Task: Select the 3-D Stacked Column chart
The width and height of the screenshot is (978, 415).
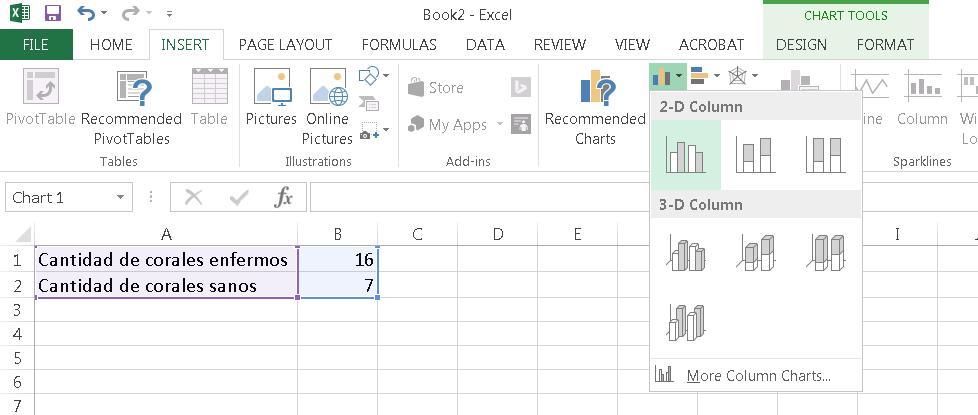Action: tap(755, 253)
